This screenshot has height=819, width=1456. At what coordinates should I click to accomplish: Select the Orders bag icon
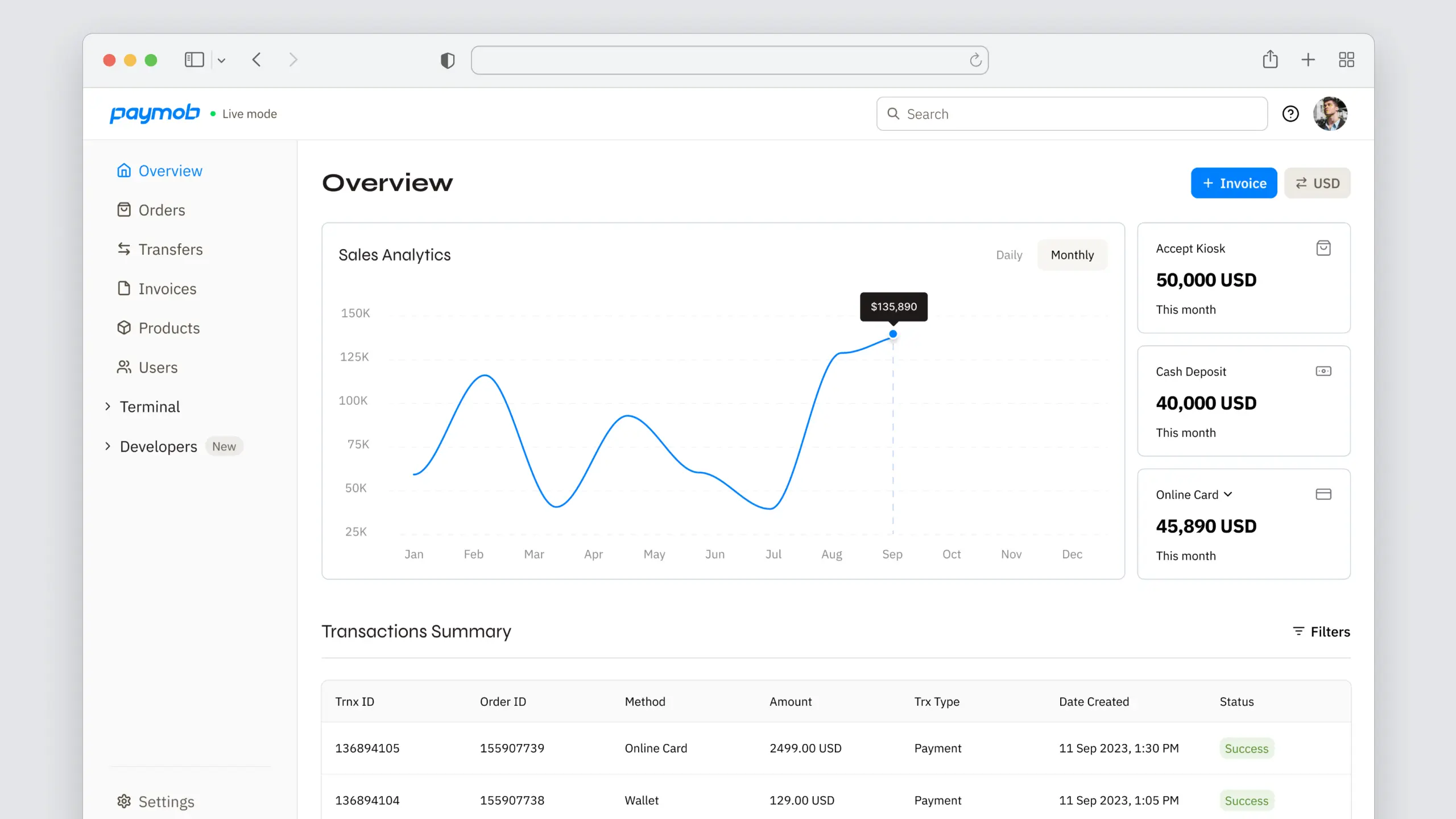pyautogui.click(x=124, y=209)
